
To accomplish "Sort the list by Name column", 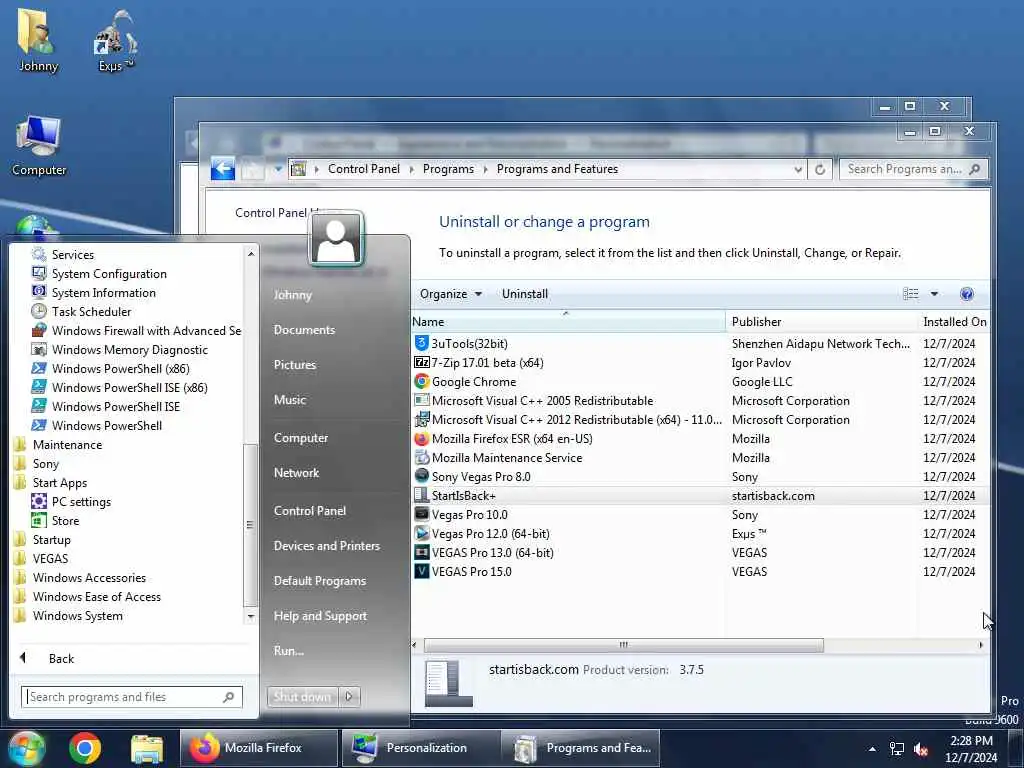I will pos(568,321).
